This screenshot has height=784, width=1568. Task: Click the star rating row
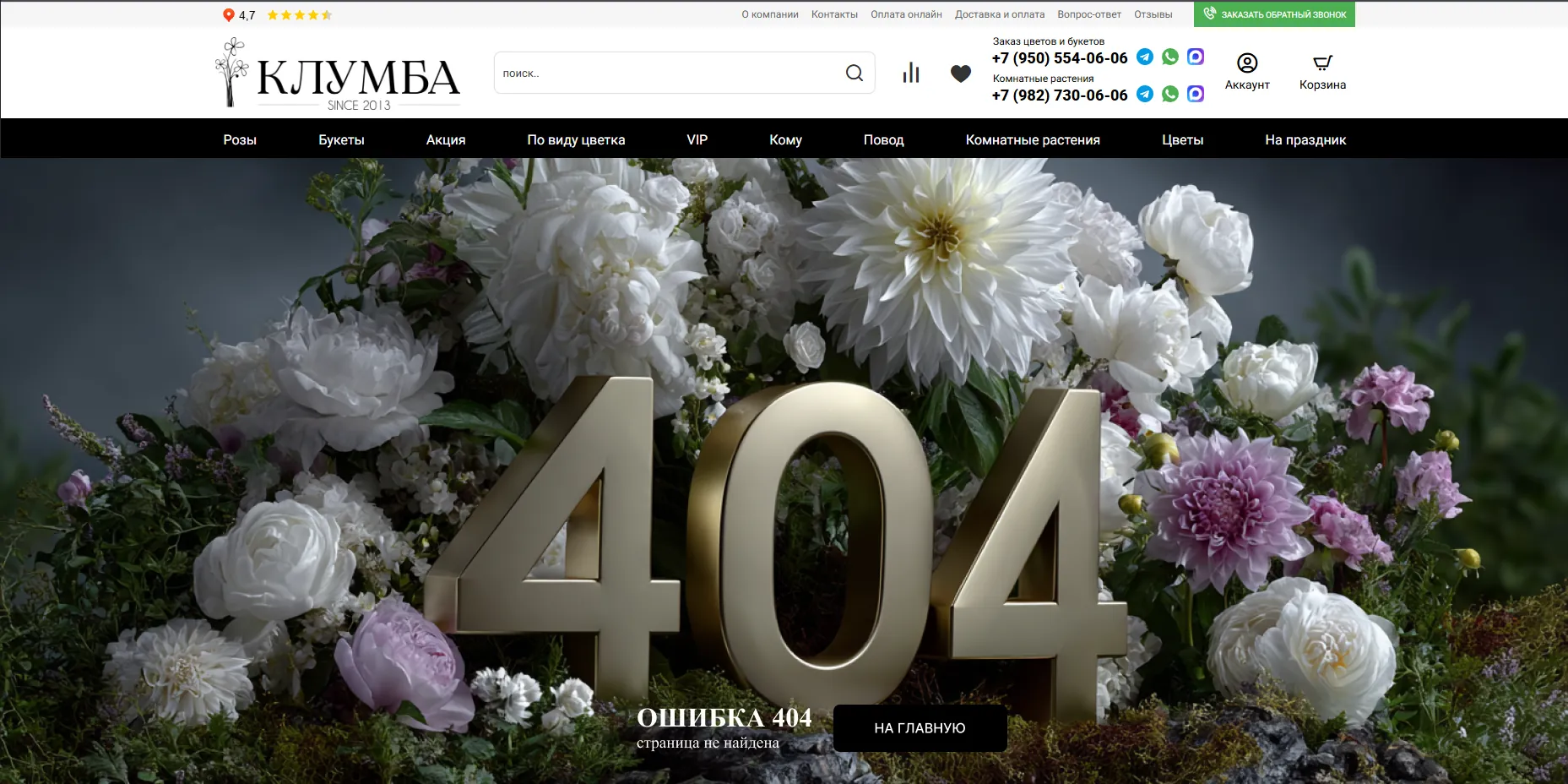point(300,15)
